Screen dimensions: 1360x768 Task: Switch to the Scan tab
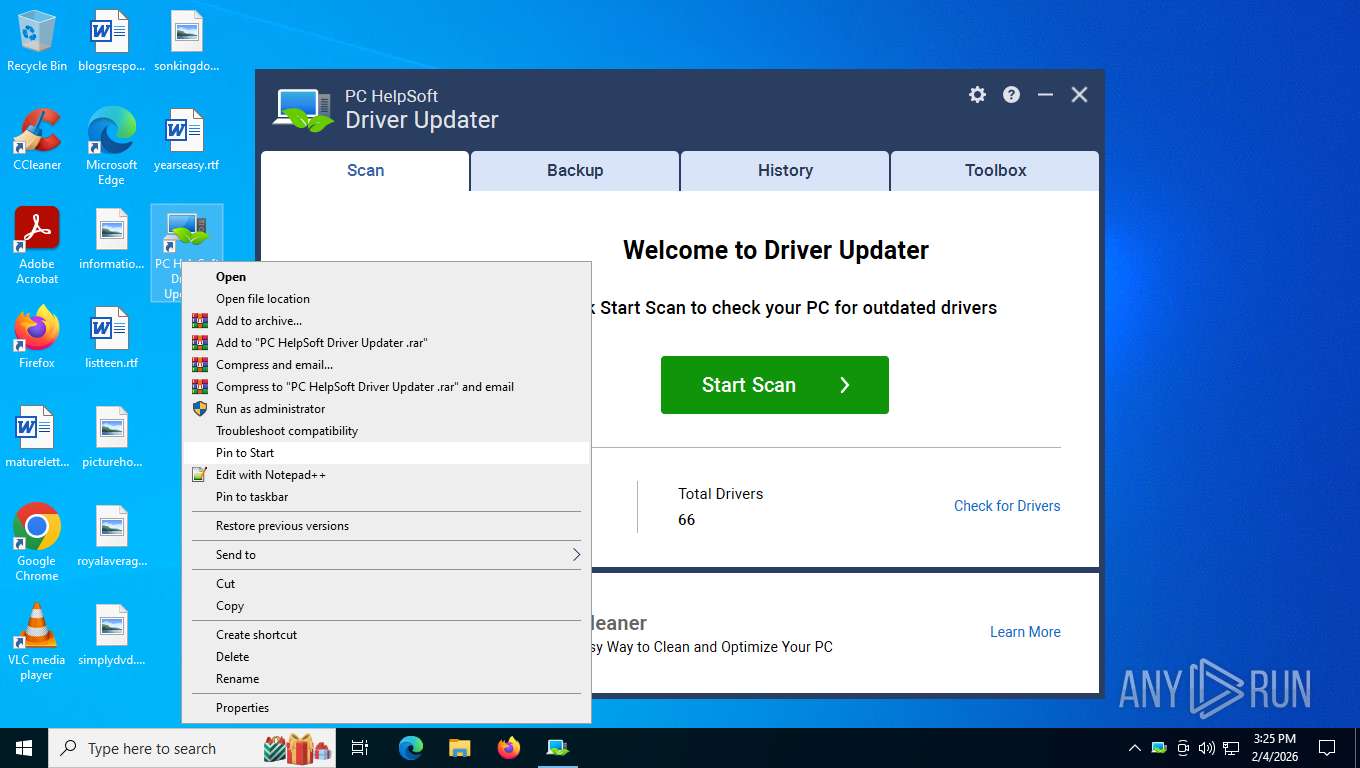pos(365,170)
